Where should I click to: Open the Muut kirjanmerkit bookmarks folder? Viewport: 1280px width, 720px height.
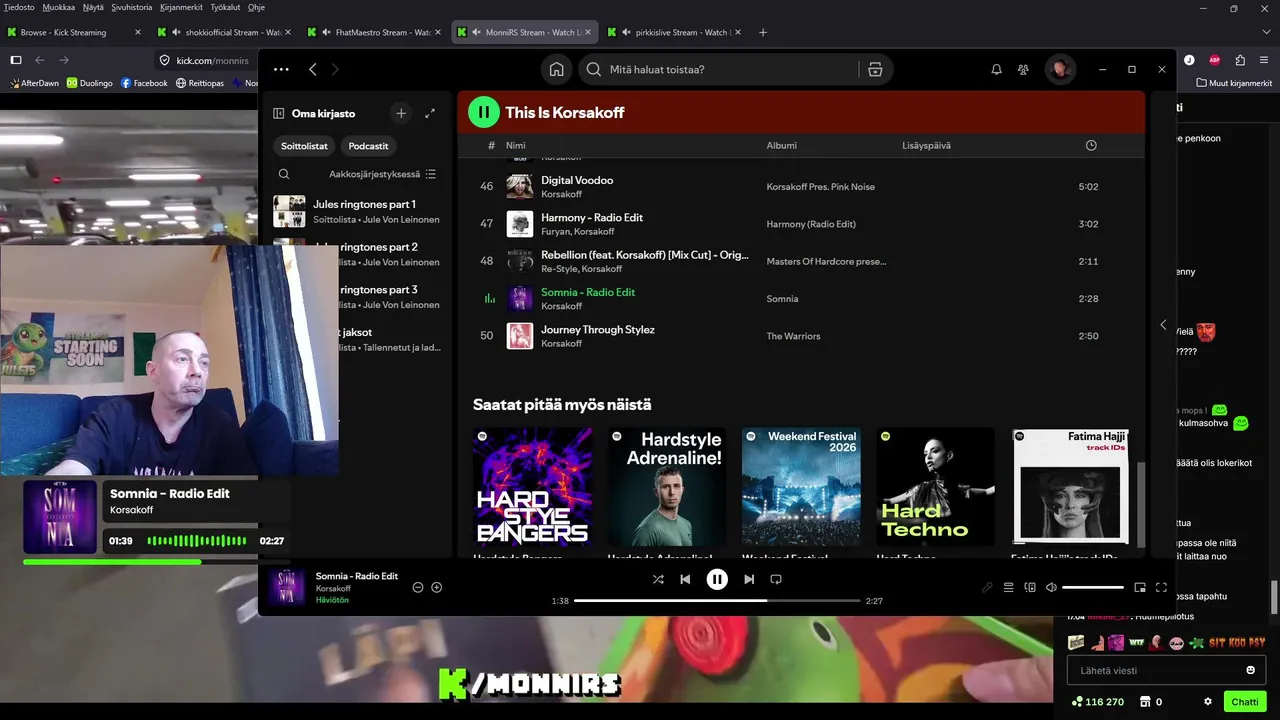click(x=1232, y=83)
